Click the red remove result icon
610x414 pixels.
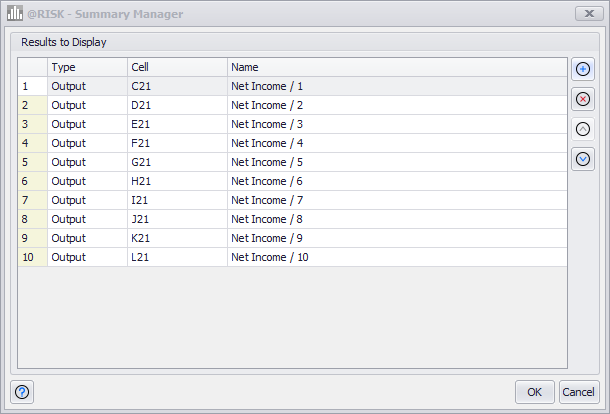(x=583, y=99)
